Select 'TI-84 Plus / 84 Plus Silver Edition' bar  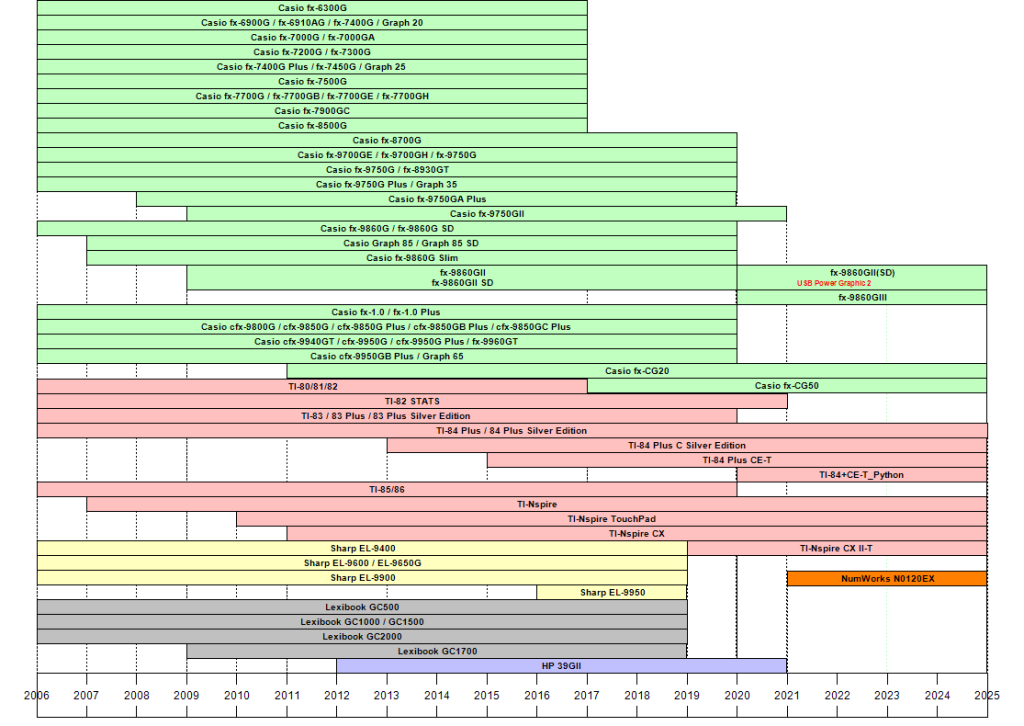tap(512, 431)
